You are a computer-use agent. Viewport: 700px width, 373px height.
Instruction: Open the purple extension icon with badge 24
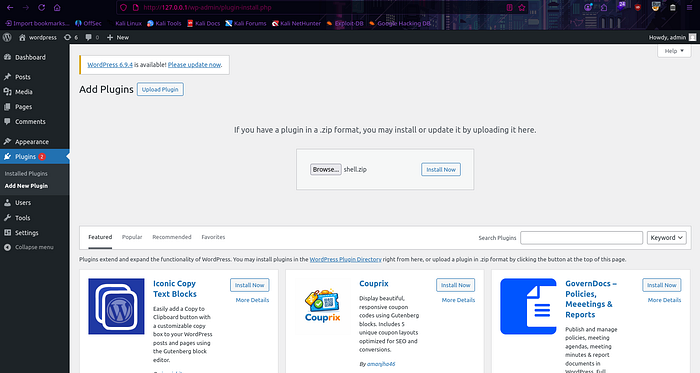tap(621, 7)
